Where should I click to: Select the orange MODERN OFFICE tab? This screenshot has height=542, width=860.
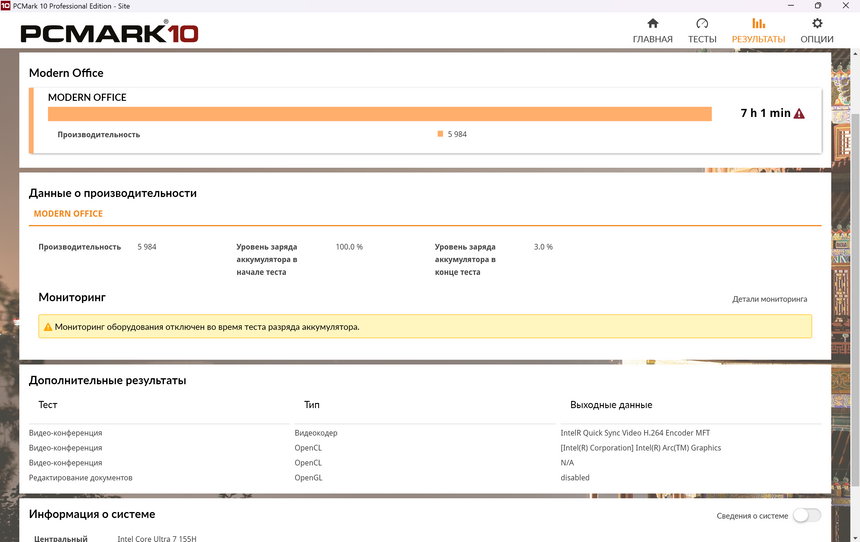pyautogui.click(x=68, y=214)
